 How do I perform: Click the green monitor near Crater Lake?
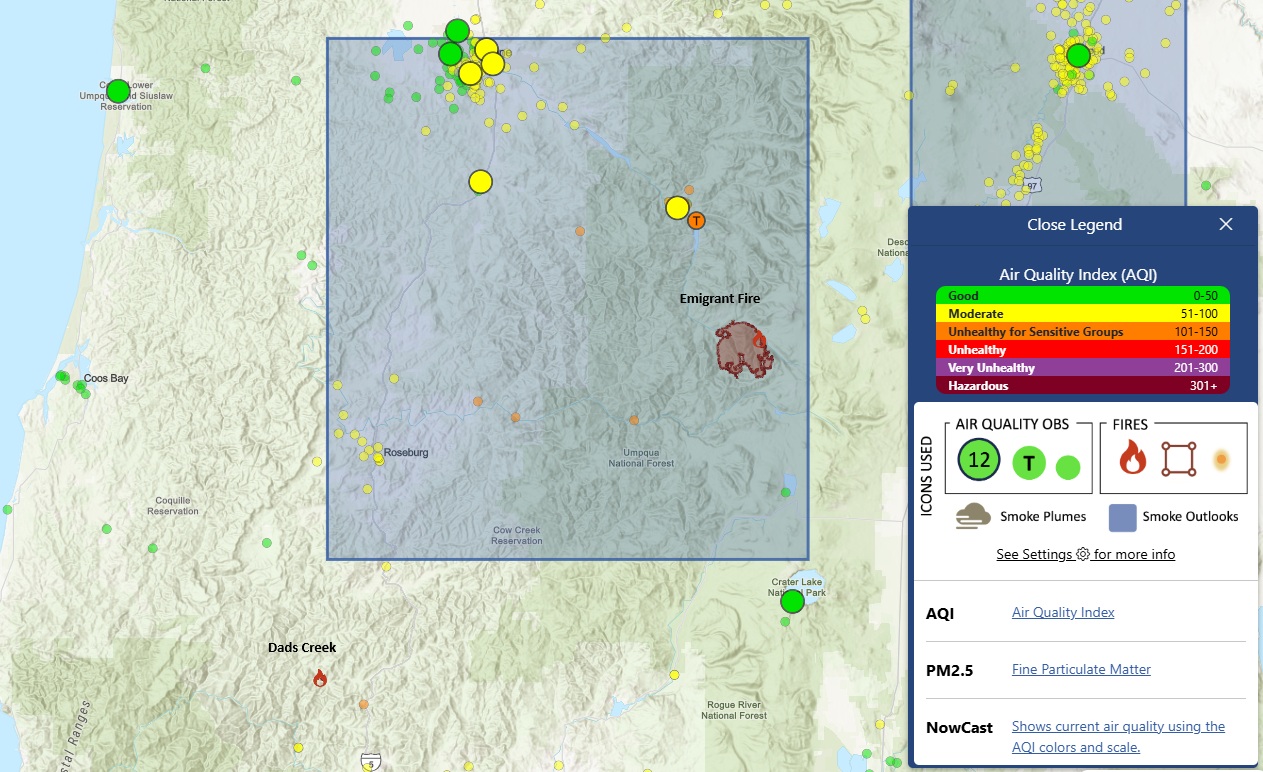tap(792, 602)
